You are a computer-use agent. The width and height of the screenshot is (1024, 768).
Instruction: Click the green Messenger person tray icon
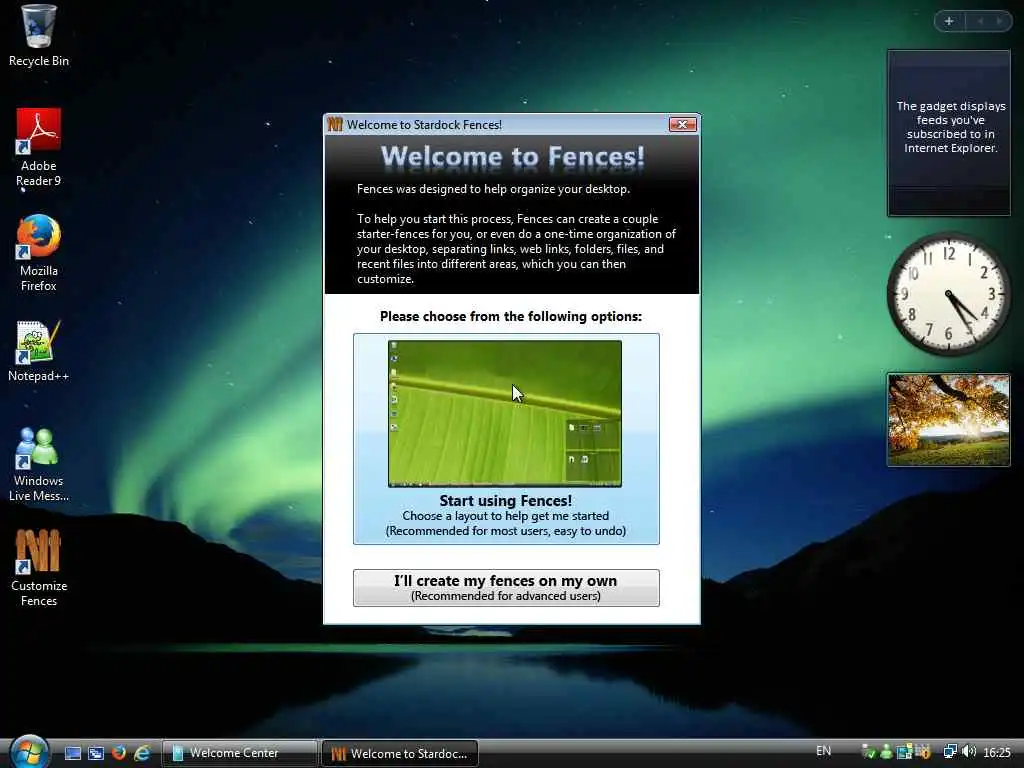pyautogui.click(x=886, y=752)
